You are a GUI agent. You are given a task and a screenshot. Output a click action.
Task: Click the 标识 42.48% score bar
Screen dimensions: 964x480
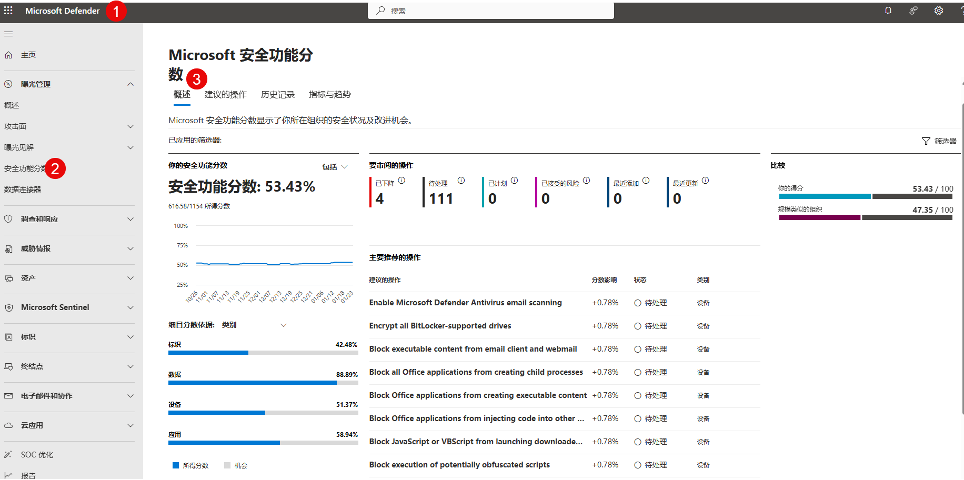263,353
